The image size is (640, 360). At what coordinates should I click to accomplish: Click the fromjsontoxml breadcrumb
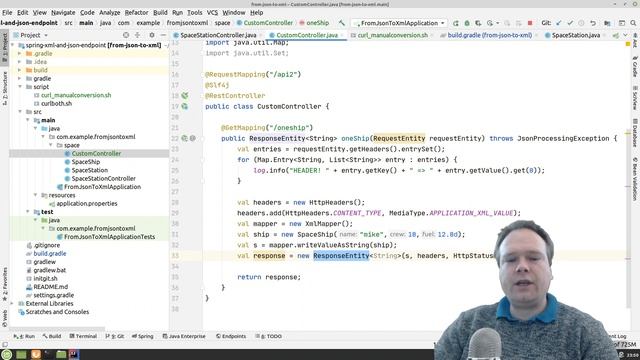tap(187, 23)
